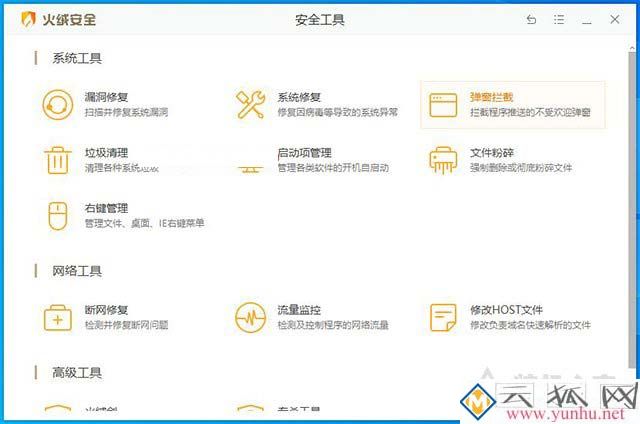Viewport: 640px width, 424px height.
Task: Open 系统修复 tool label
Action: click(x=299, y=97)
